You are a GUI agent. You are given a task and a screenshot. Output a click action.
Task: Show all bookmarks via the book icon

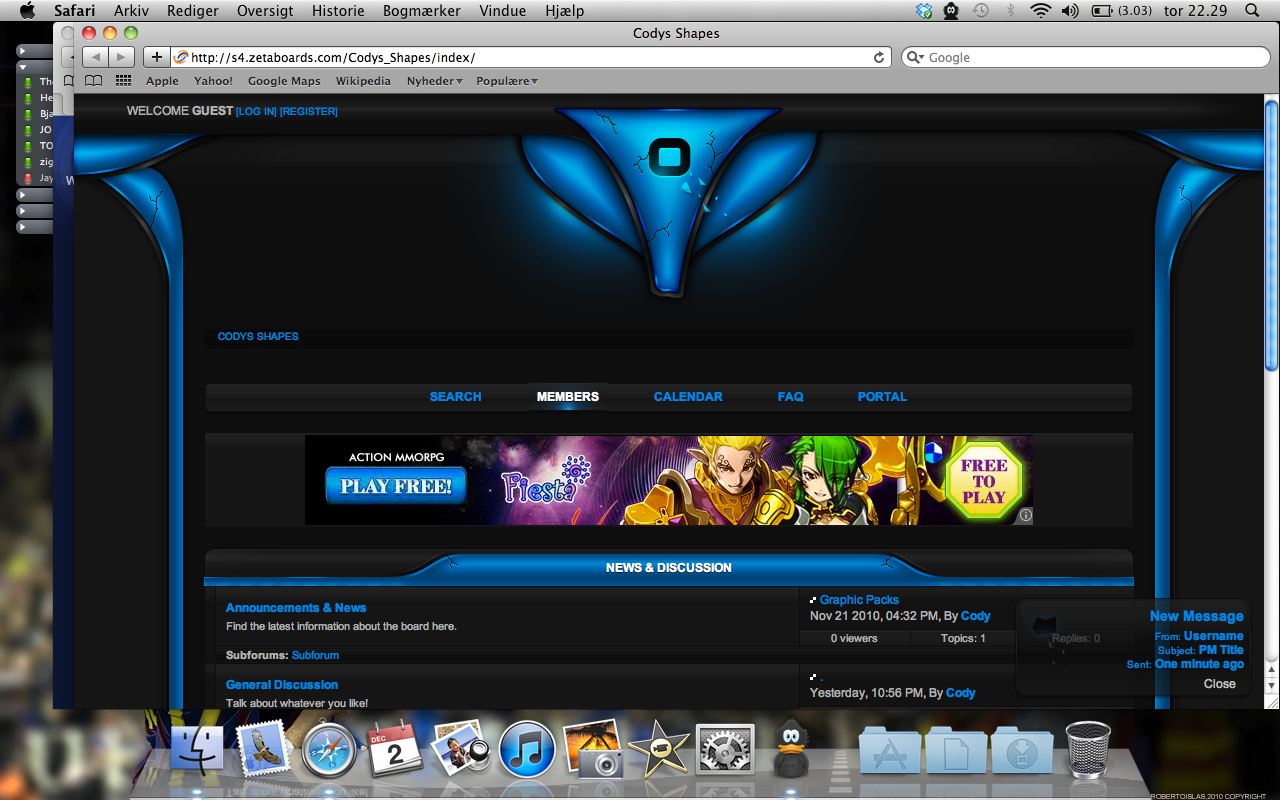click(x=93, y=81)
